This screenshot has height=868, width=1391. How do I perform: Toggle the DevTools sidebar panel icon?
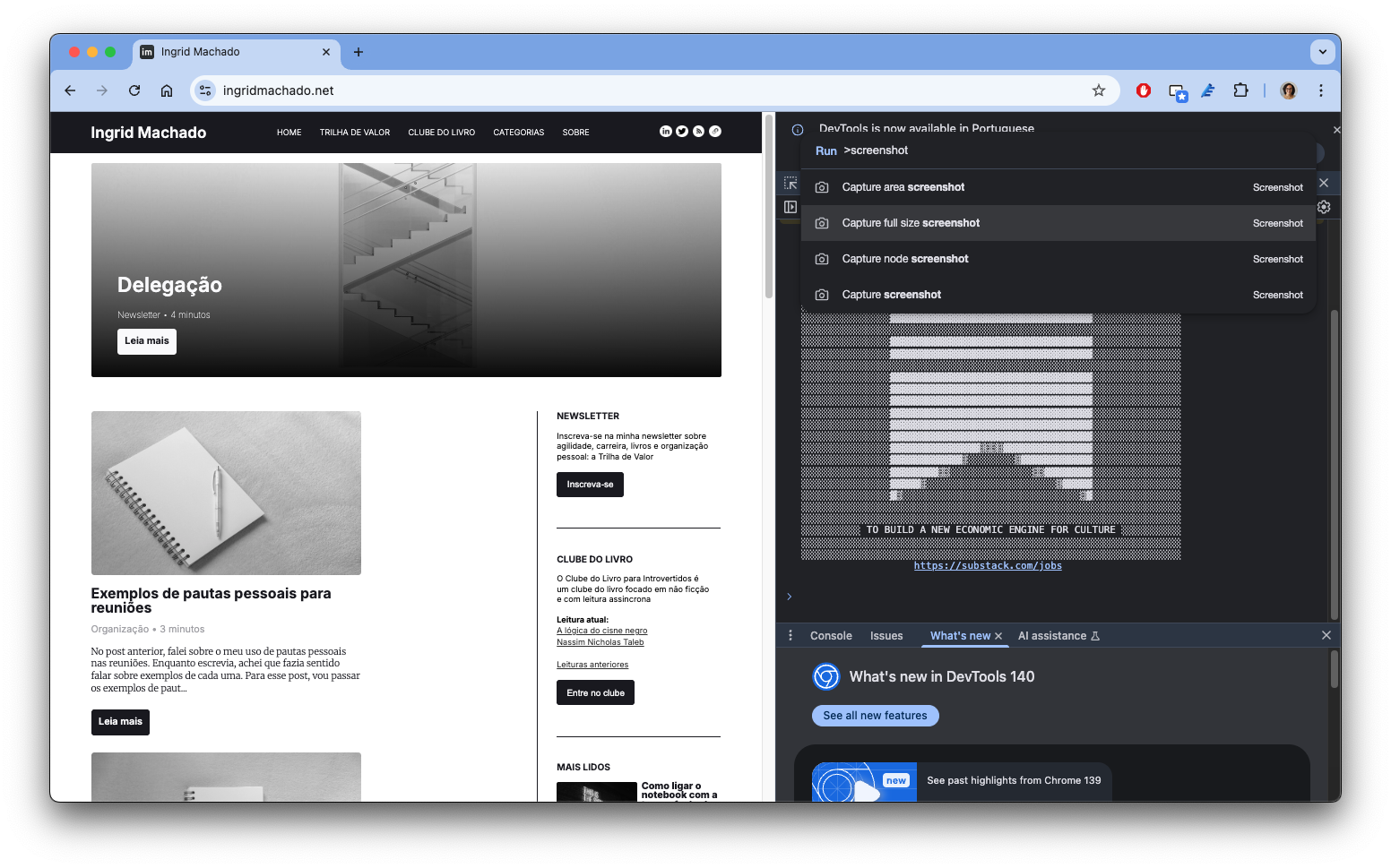(790, 207)
